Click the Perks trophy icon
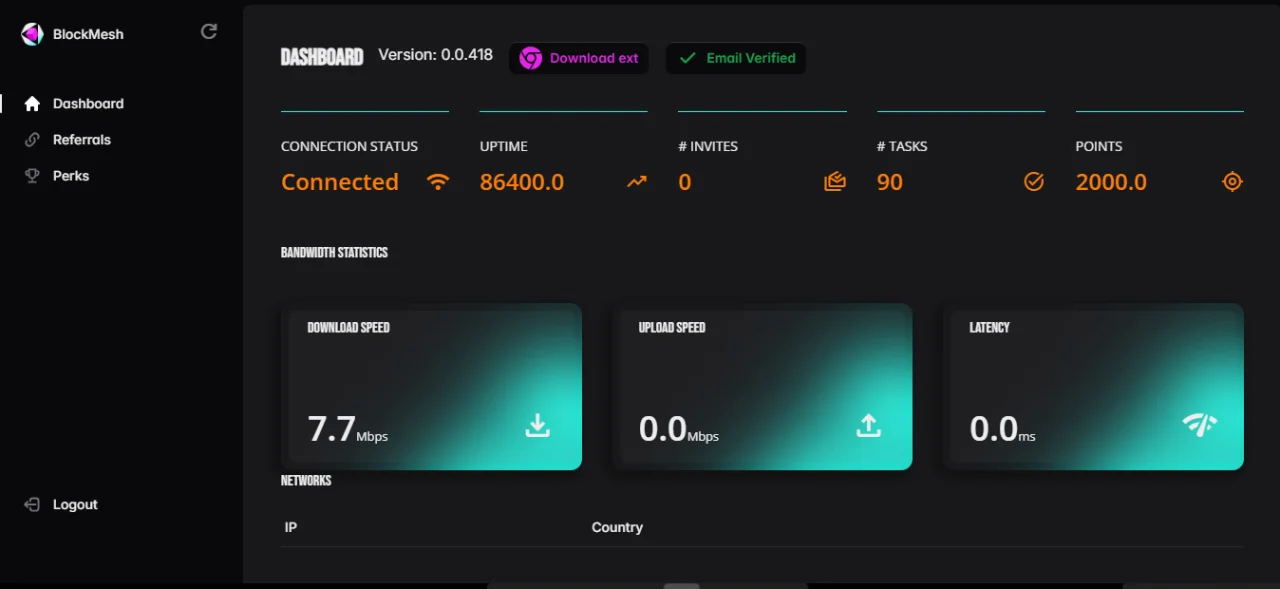Screen dimensions: 1280x589 tap(32, 176)
